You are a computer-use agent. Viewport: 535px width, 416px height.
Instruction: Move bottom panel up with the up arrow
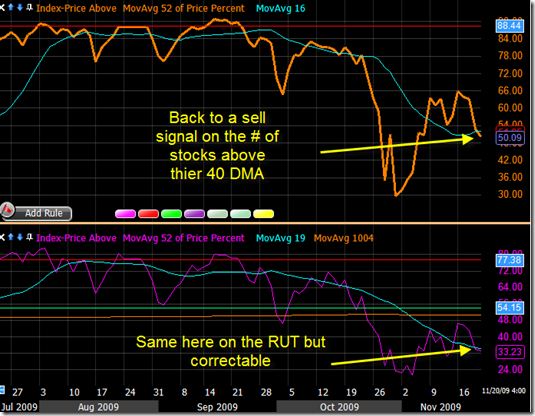tap(11, 237)
